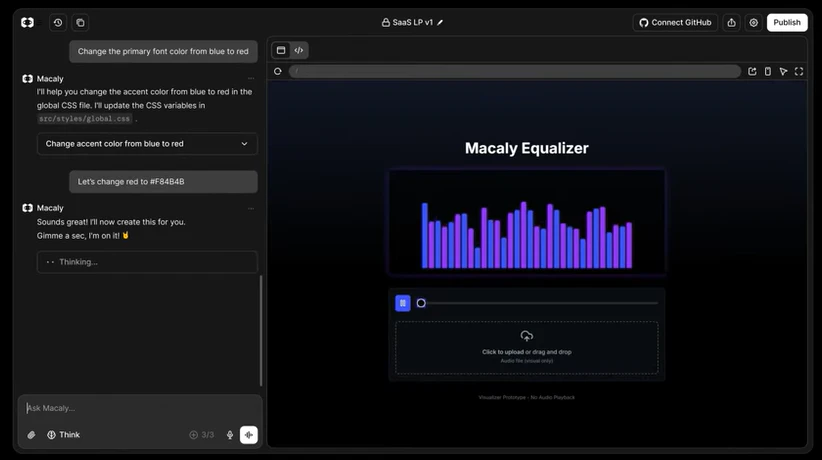Pause the Macaly Equalizer playback
822x460 pixels.
(x=403, y=303)
